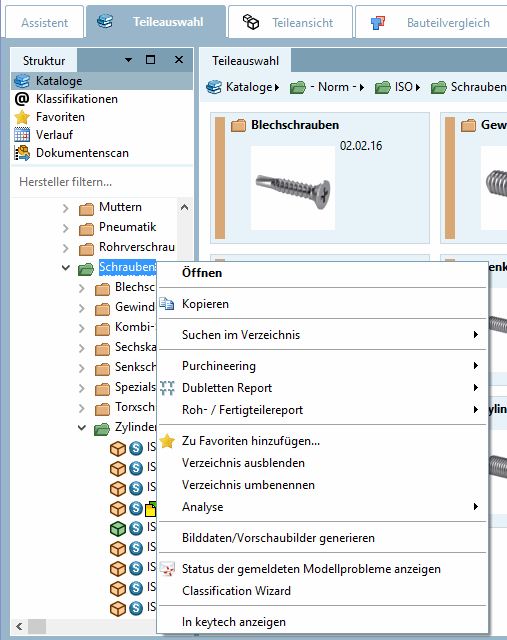Click the horizontal scrollbar left arrow
Screen dimensions: 507x640
point(19,626)
